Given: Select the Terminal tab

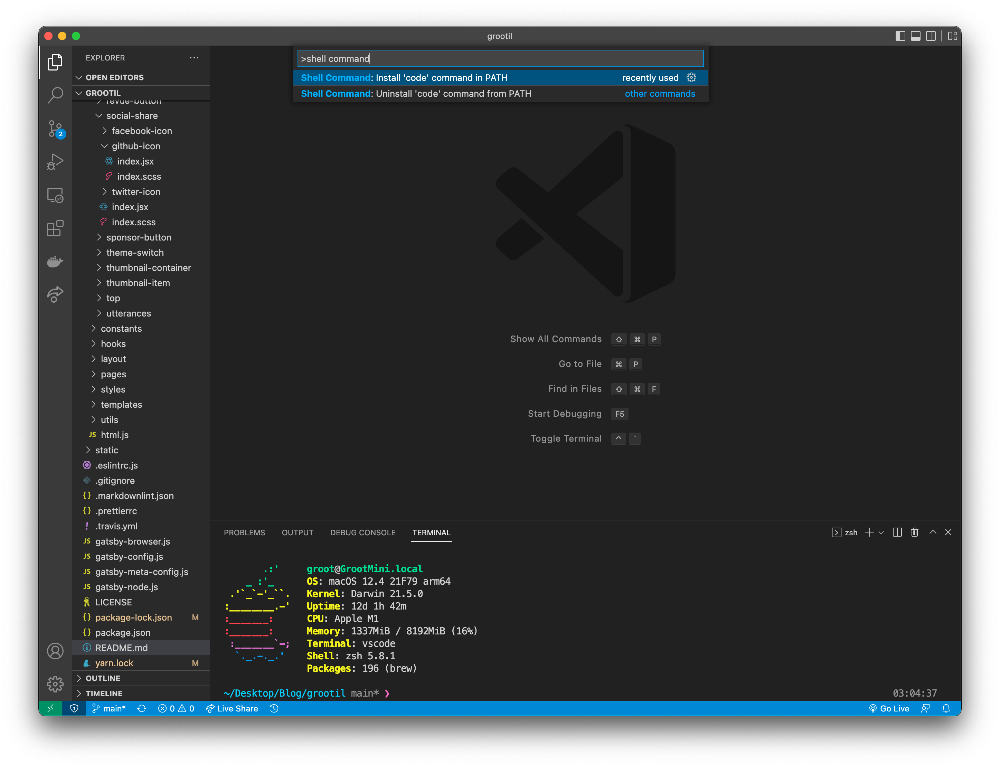Looking at the screenshot, I should 431,532.
